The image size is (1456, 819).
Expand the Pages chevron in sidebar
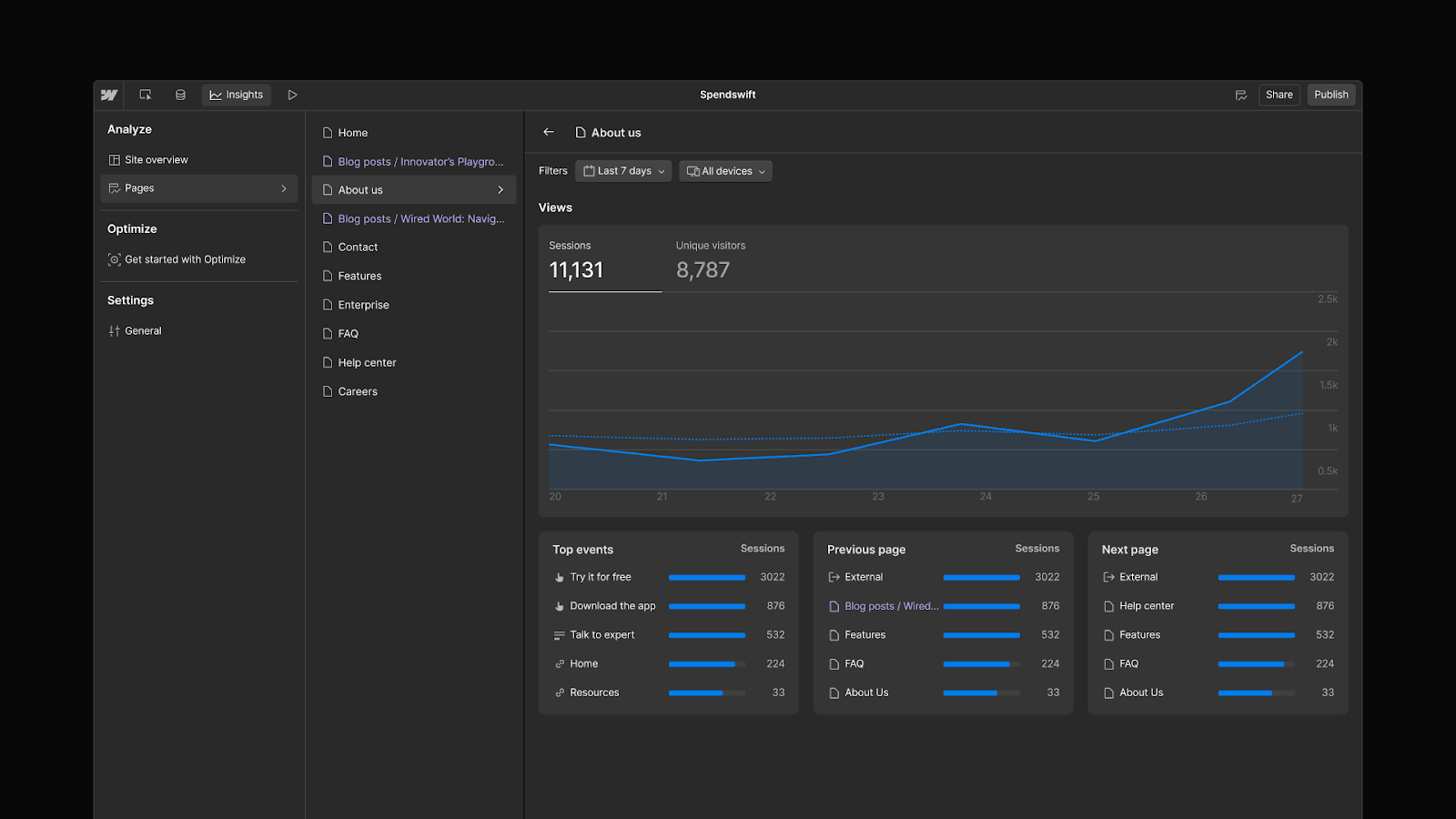tap(284, 188)
